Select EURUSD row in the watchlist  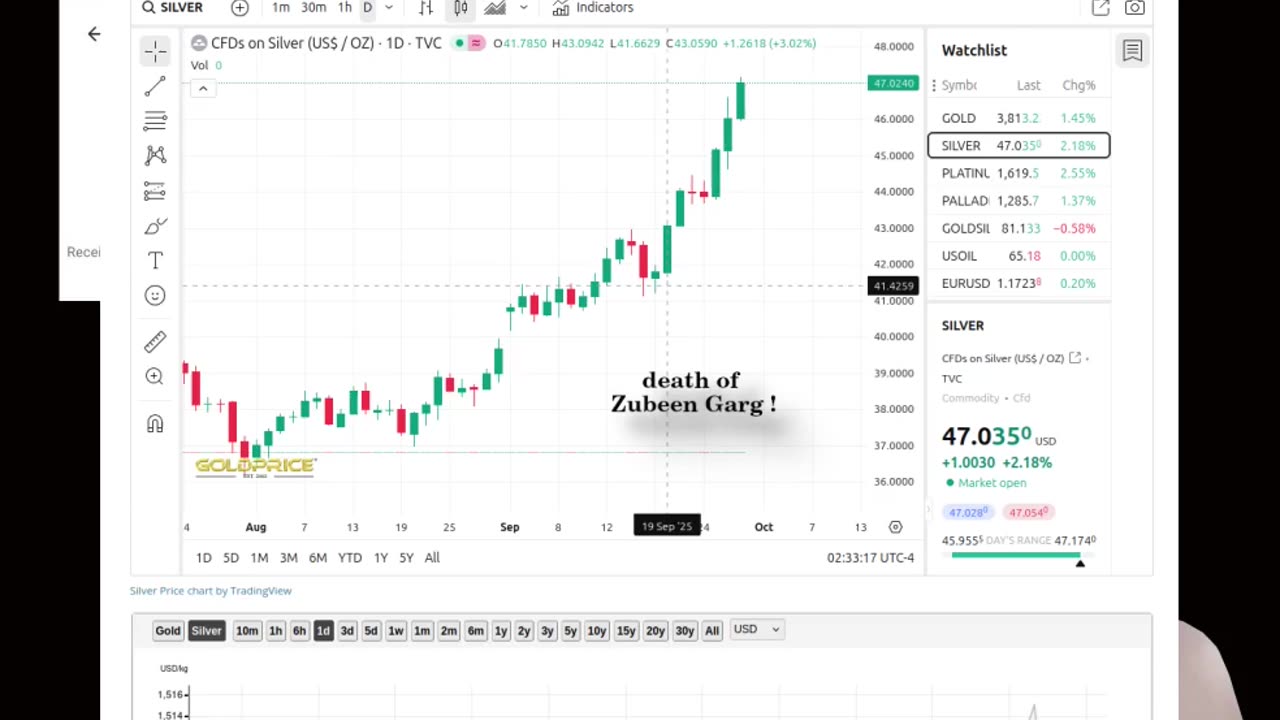pos(1019,283)
